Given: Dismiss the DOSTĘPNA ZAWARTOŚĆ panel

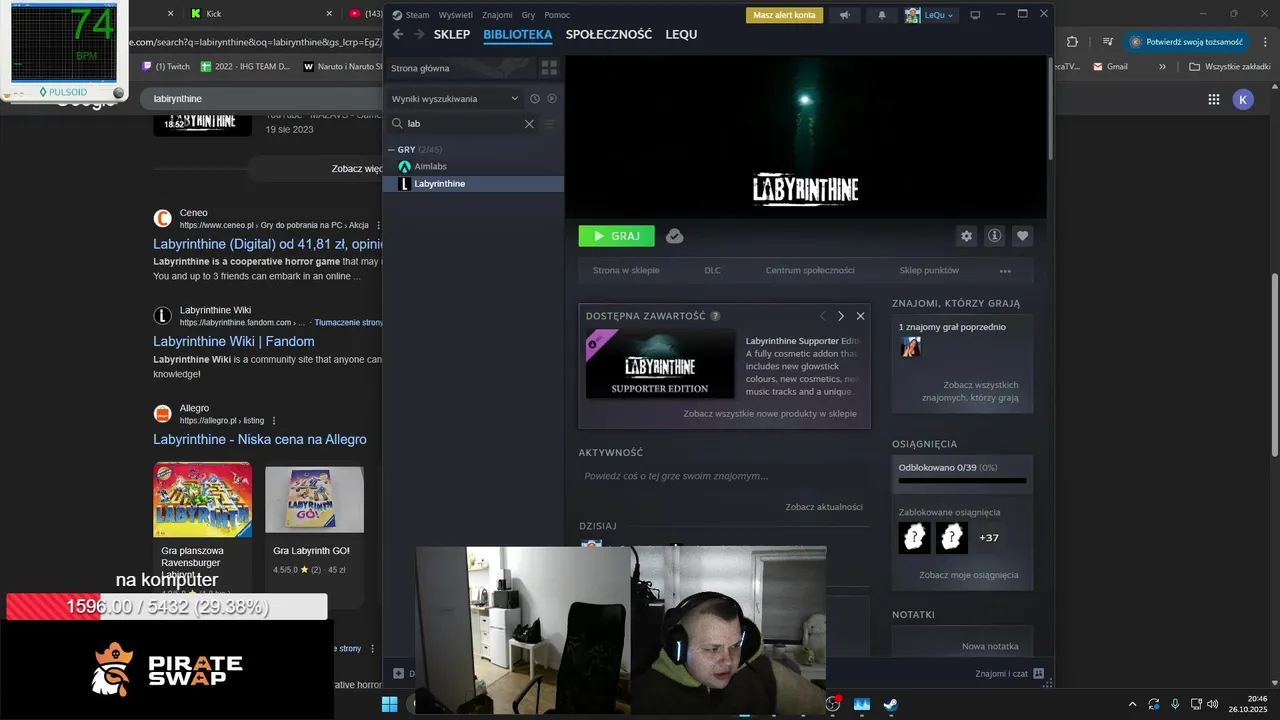Looking at the screenshot, I should [860, 316].
